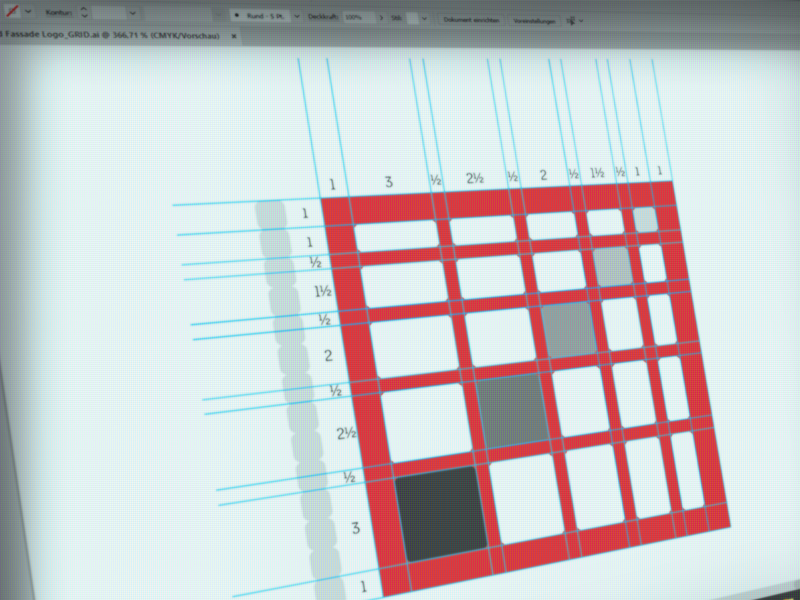800x600 pixels.
Task: Expand the arrow next to Deckkraft value
Action: [x=379, y=18]
